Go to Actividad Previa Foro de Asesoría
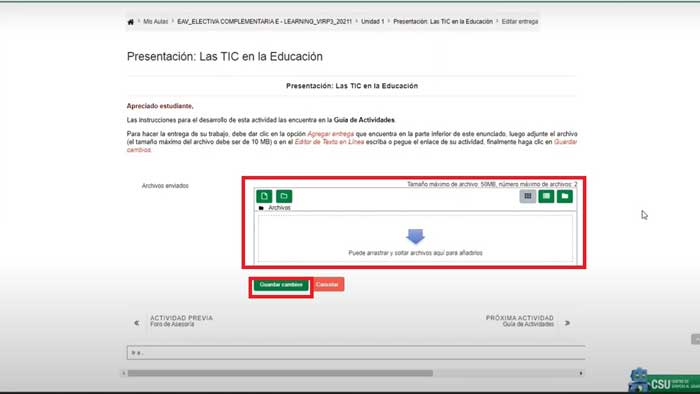Viewport: 700px width, 394px height. point(181,321)
